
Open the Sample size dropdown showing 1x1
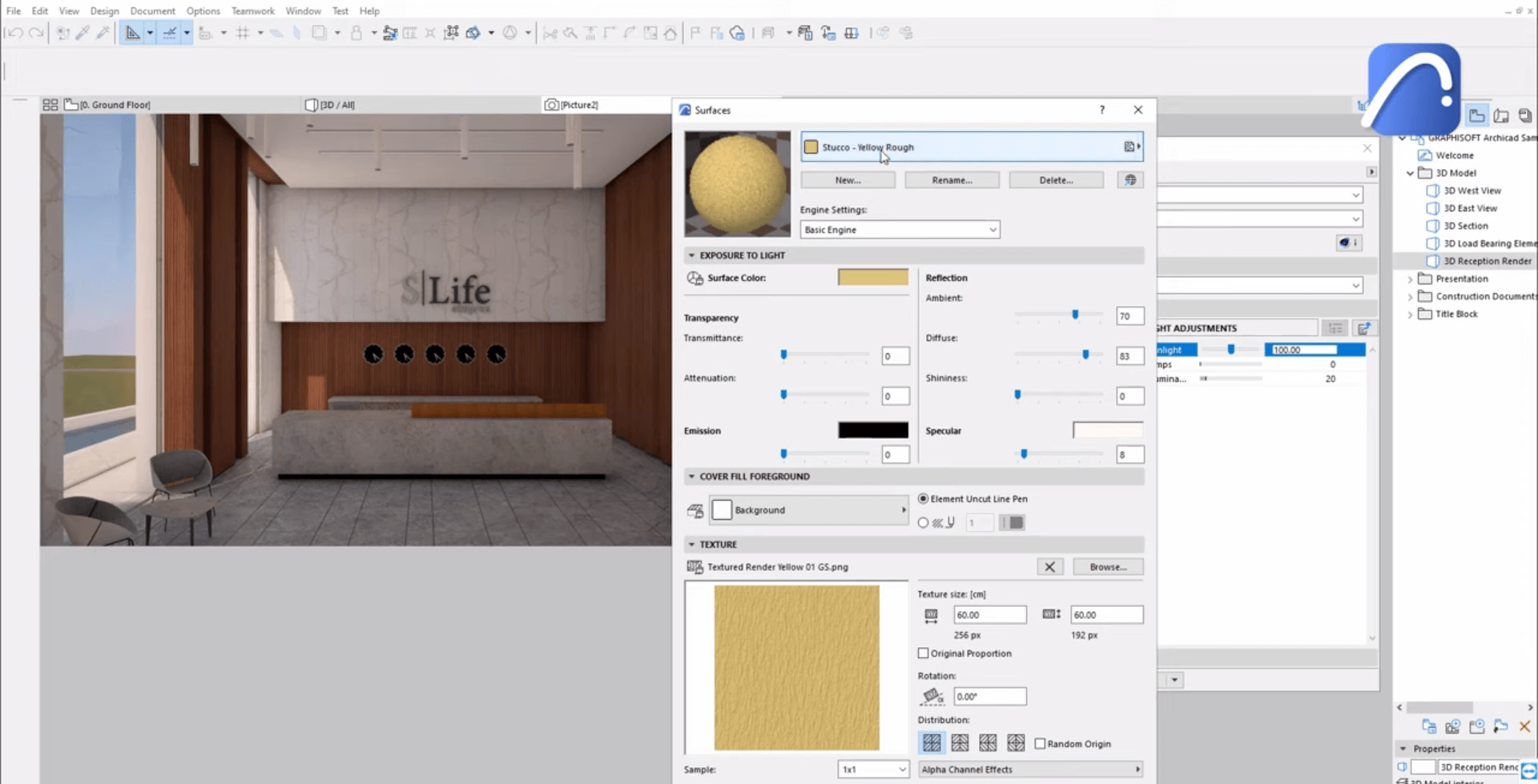(872, 769)
